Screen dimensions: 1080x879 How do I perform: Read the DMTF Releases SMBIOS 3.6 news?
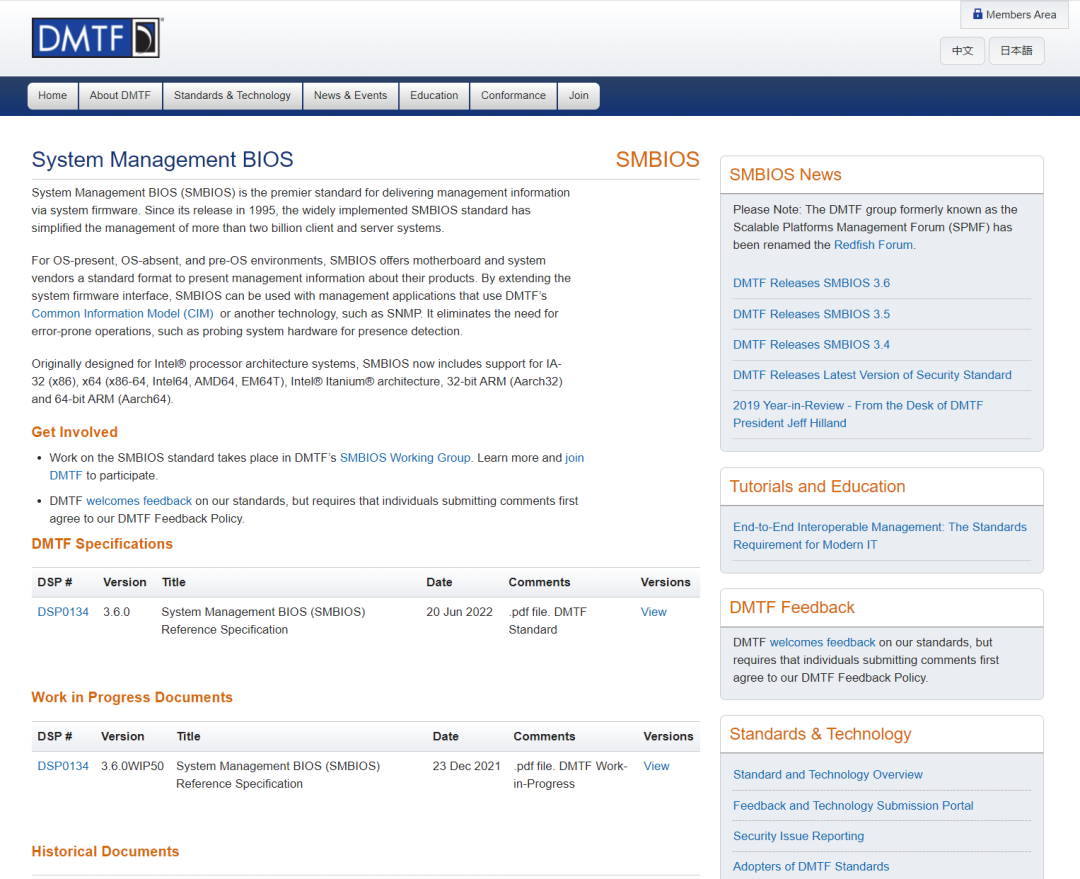pos(811,283)
